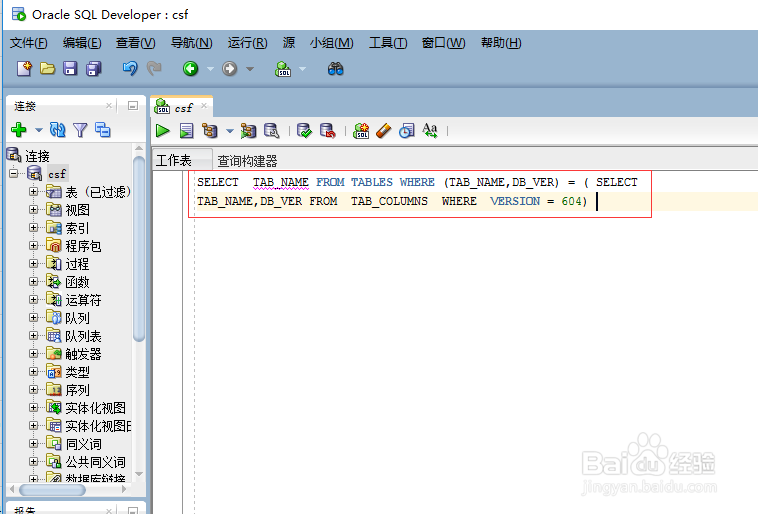
Task: Open the 运行(R) menu
Action: pyautogui.click(x=248, y=43)
